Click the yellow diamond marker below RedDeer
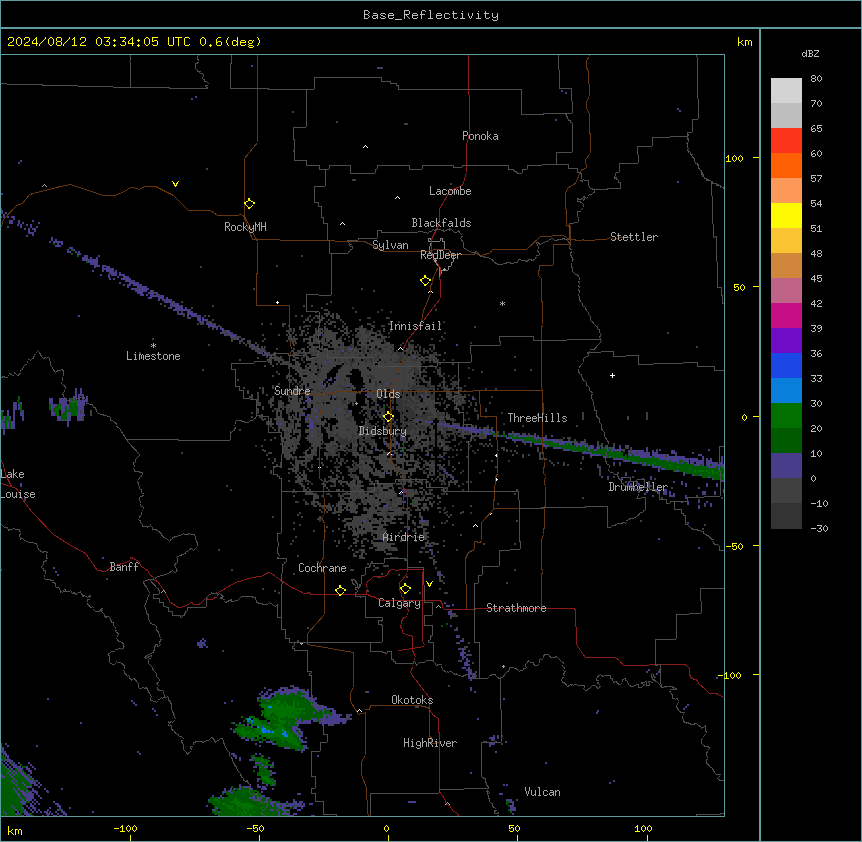 click(x=425, y=281)
